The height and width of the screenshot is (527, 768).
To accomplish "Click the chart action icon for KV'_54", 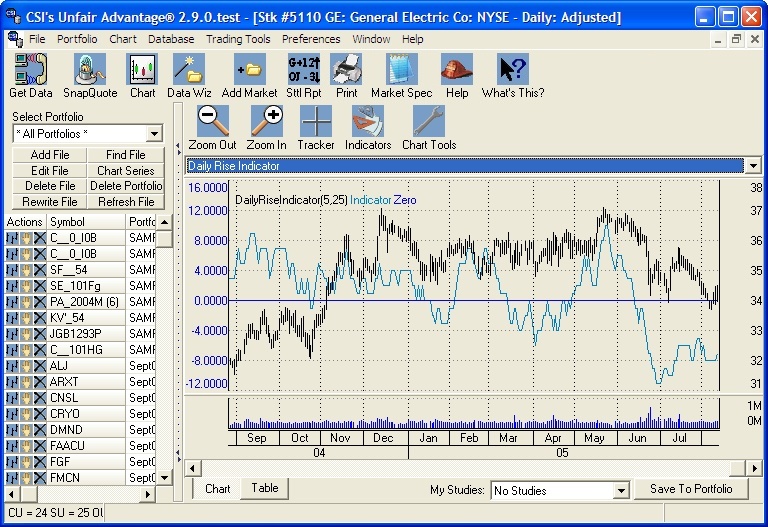I will [11, 318].
